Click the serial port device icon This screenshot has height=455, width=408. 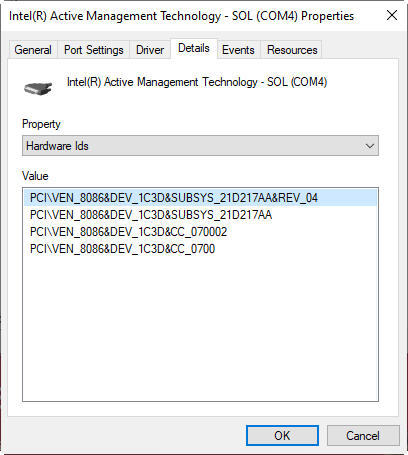click(x=38, y=88)
